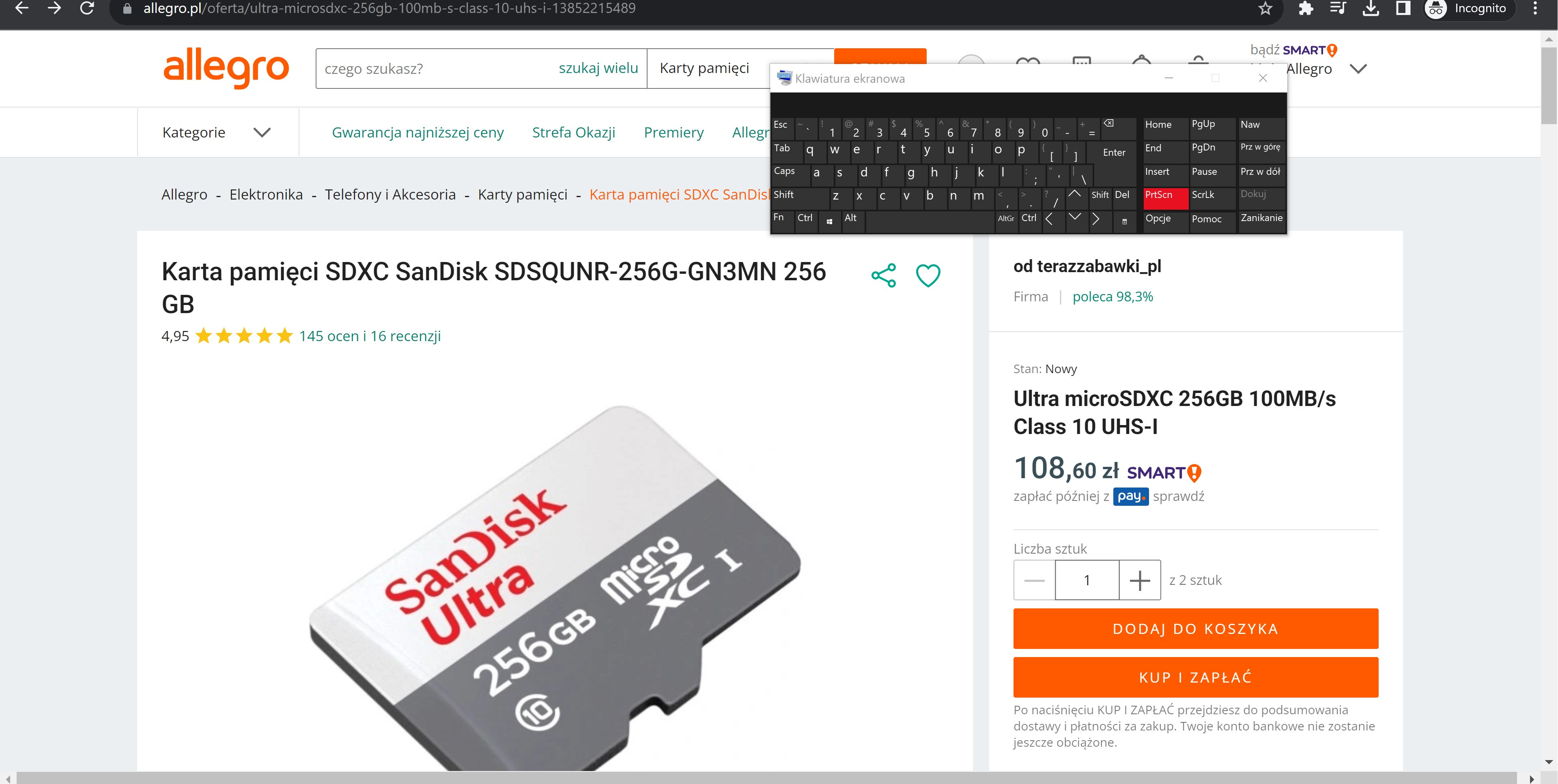The image size is (1558, 784).
Task: Expand the Kategorie dropdown
Action: pyautogui.click(x=217, y=132)
